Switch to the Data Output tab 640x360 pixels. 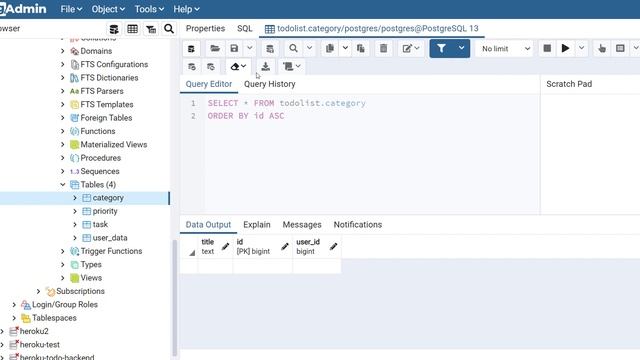(208, 225)
